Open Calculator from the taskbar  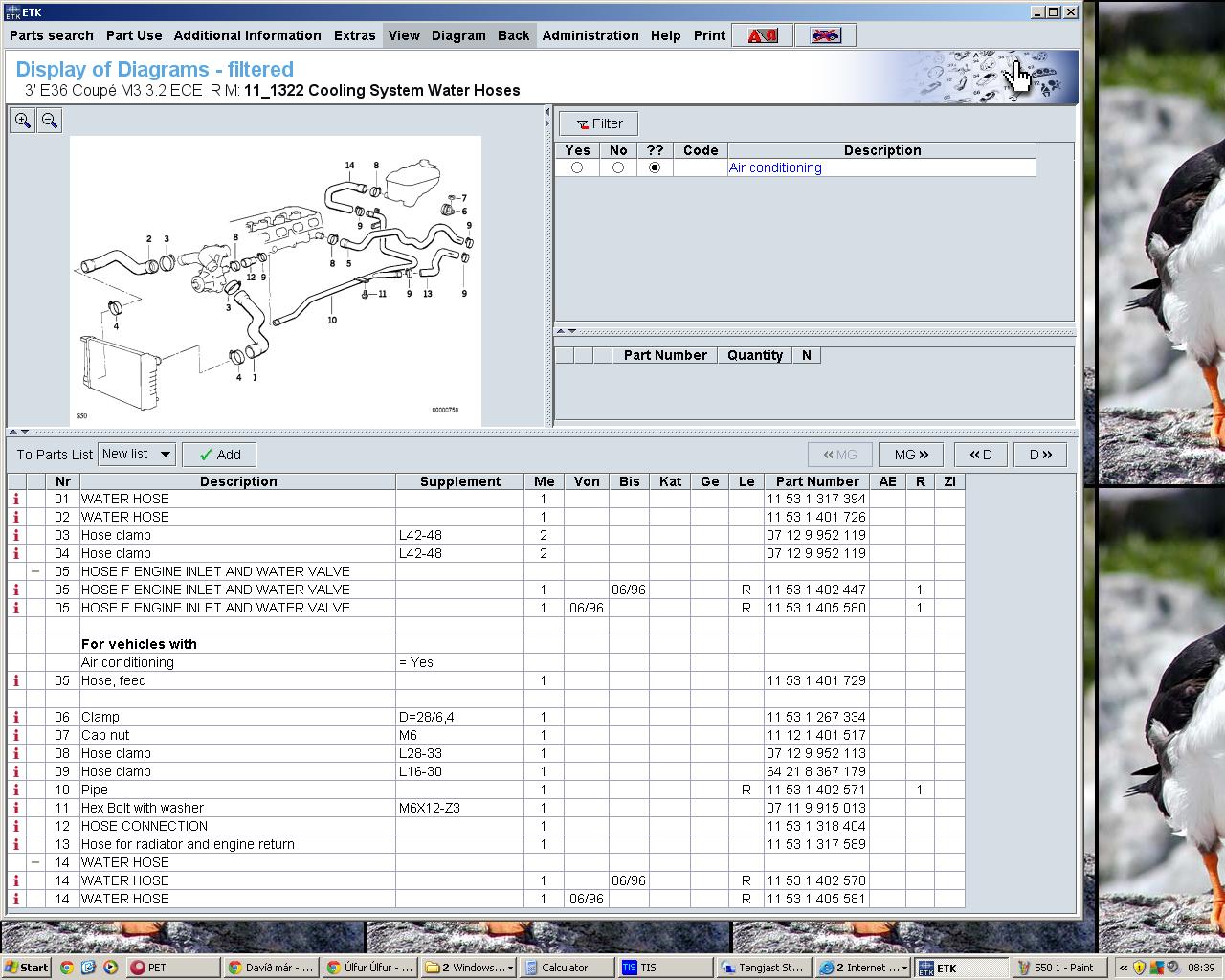click(x=567, y=968)
